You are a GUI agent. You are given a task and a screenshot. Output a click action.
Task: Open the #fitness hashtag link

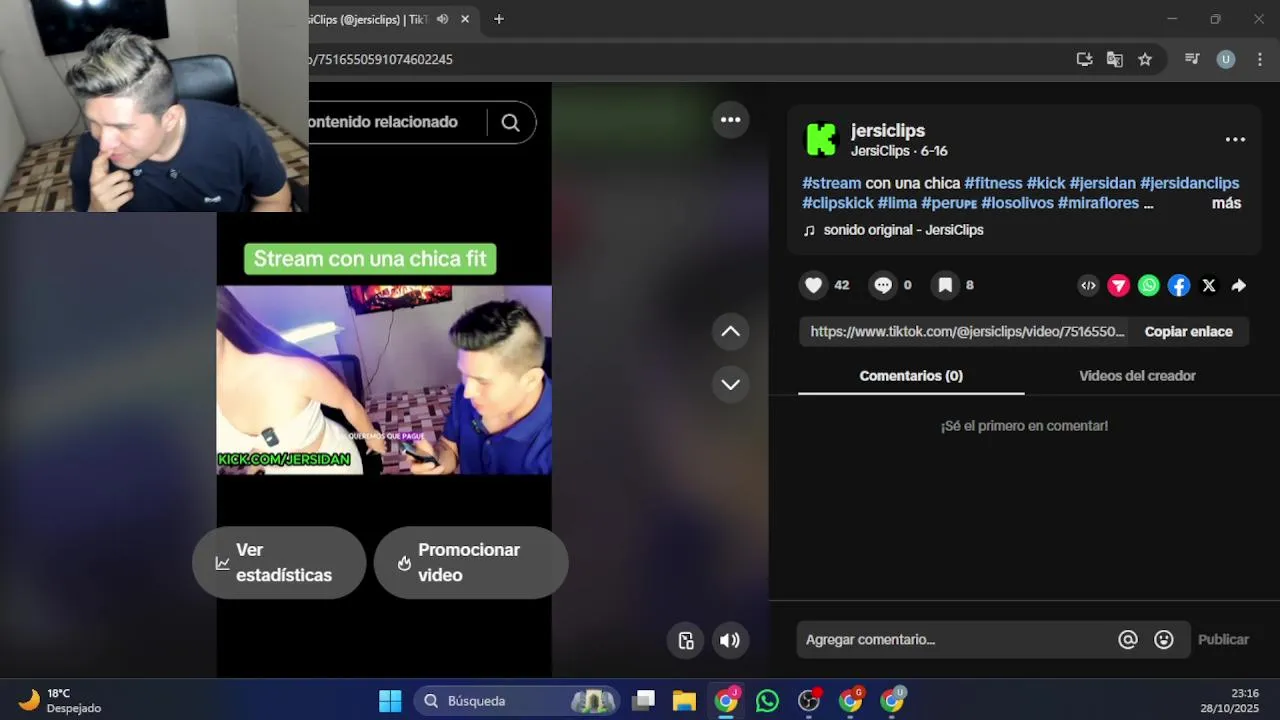(x=993, y=183)
